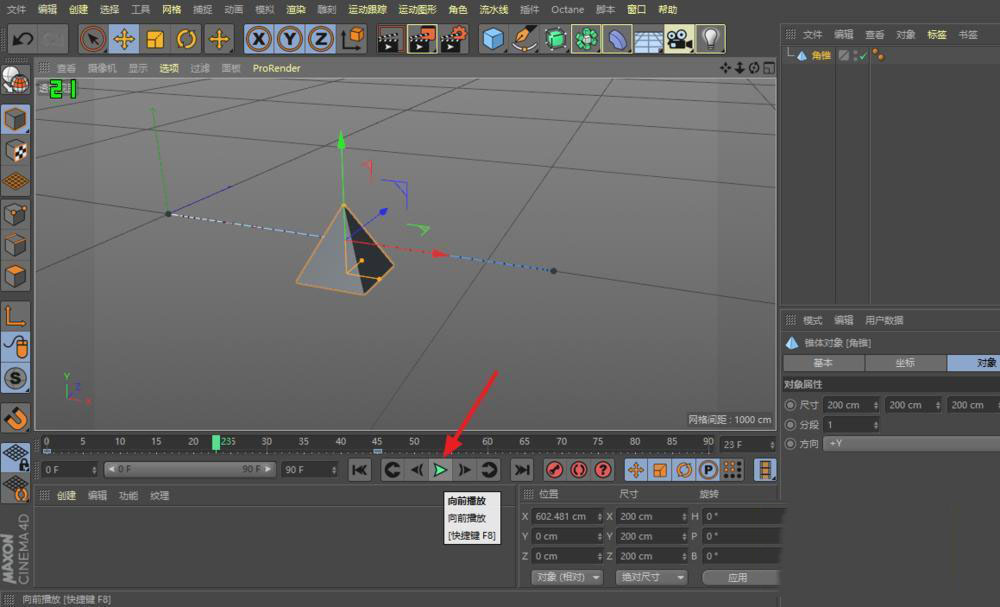Toggle position keyframe recording icon
This screenshot has width=1000, height=607.
(x=636, y=470)
